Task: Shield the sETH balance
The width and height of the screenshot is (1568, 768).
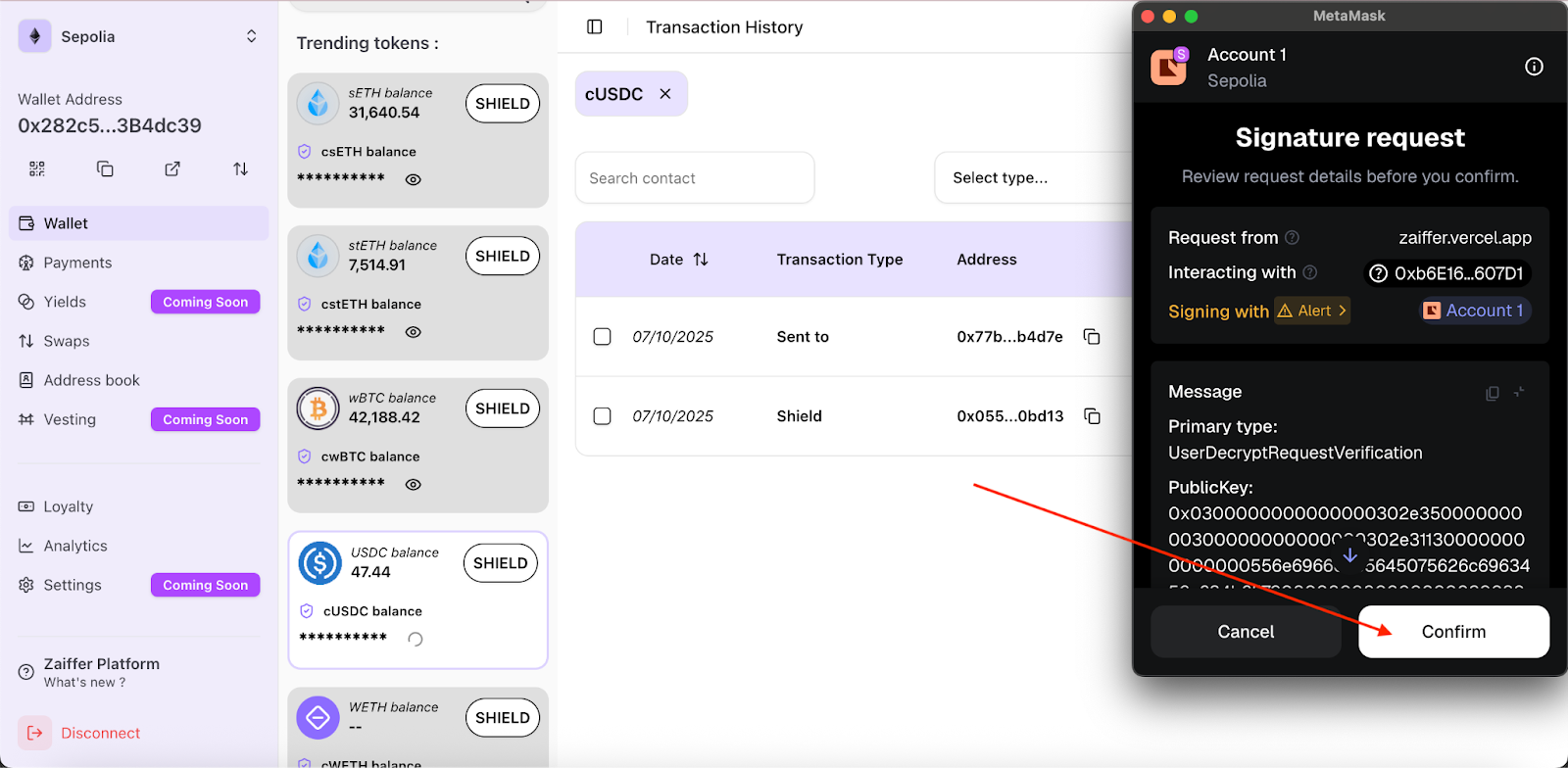Action: [x=503, y=104]
